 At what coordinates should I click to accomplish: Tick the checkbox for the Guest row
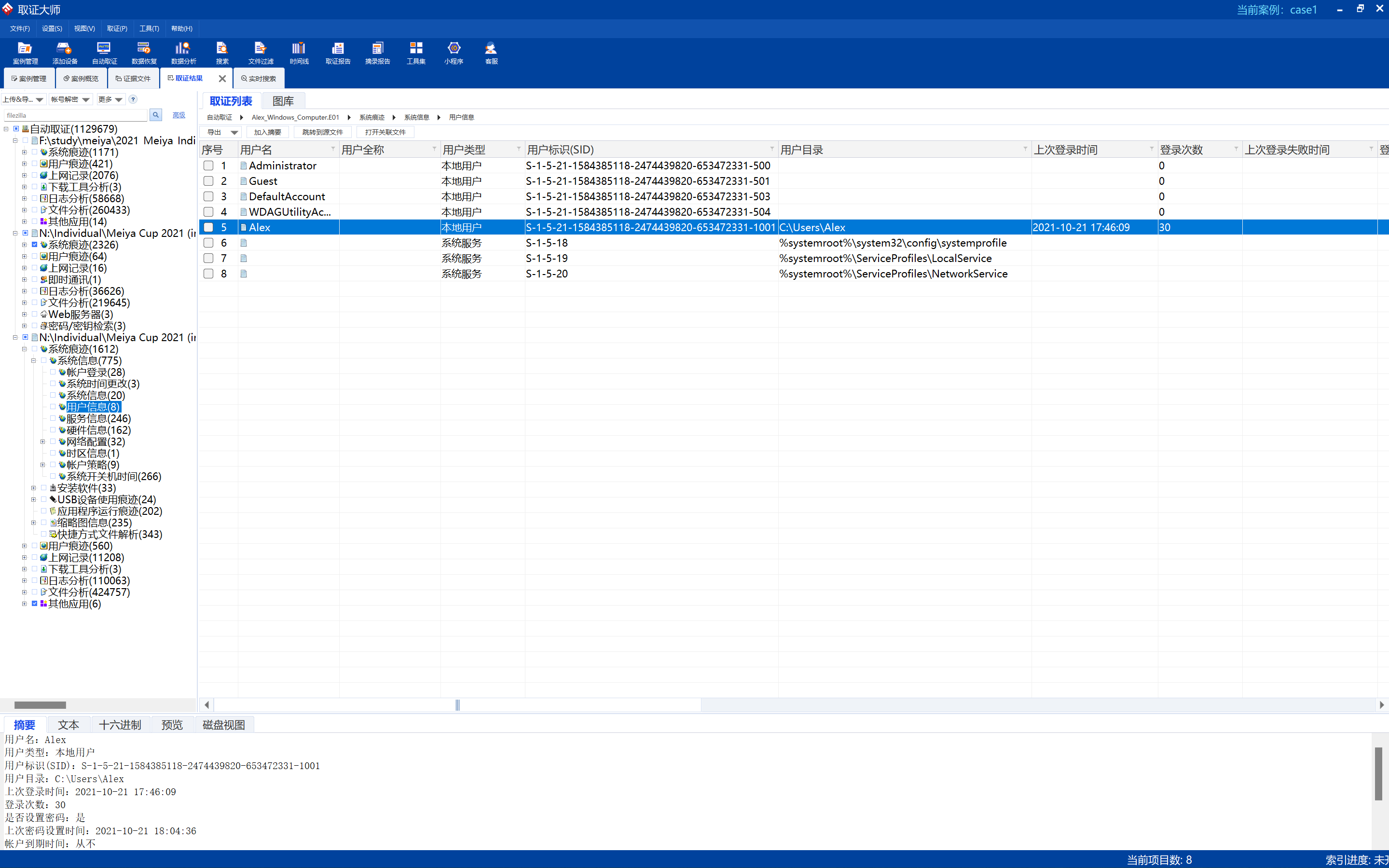pos(208,181)
